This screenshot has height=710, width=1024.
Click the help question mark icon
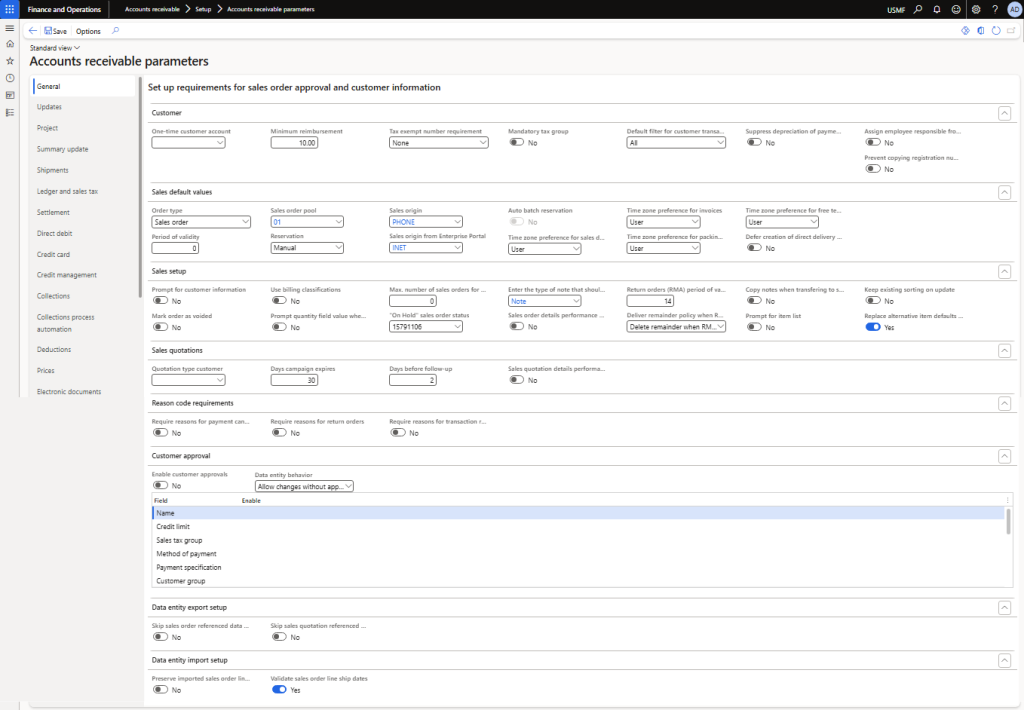(x=994, y=9)
